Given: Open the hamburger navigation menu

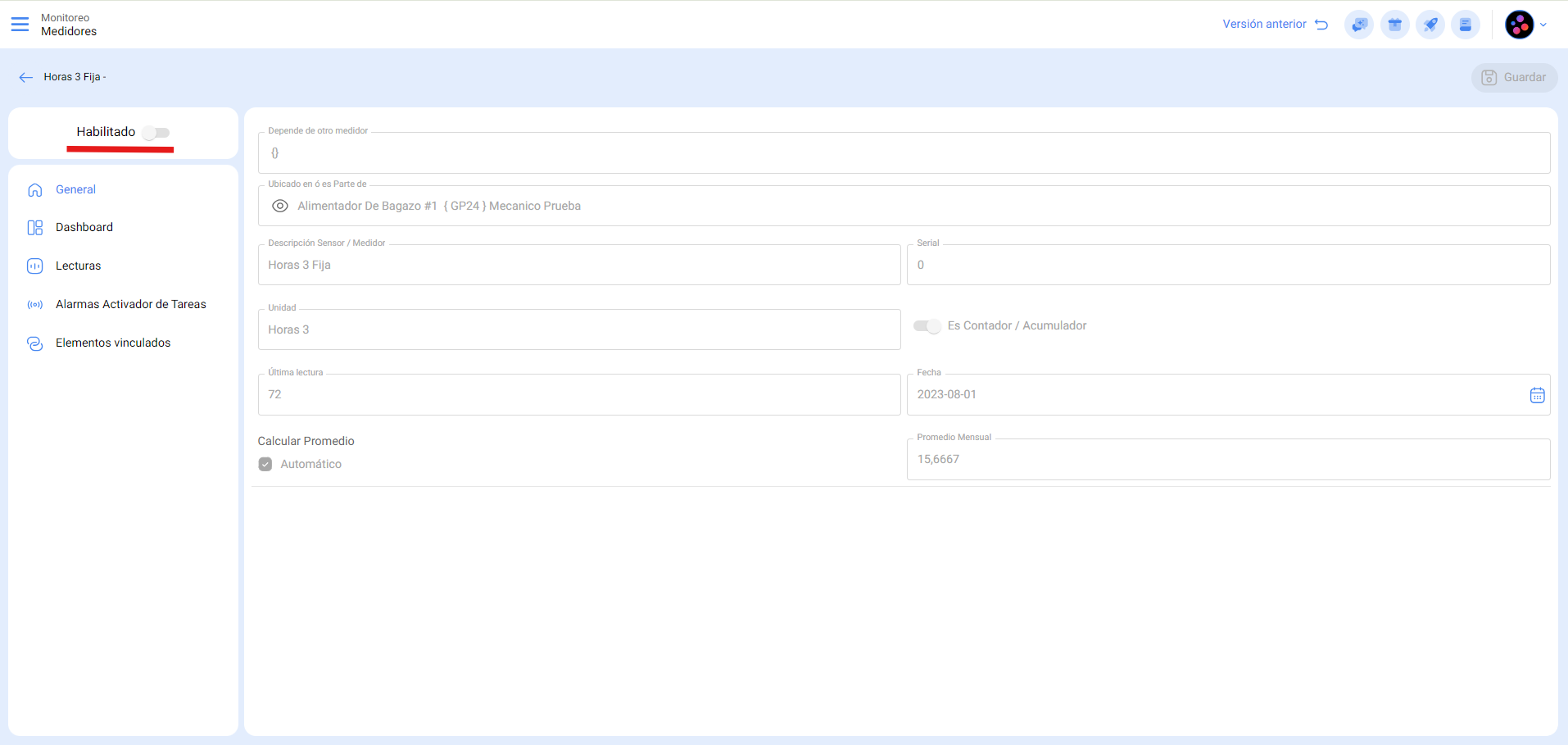Looking at the screenshot, I should (20, 25).
